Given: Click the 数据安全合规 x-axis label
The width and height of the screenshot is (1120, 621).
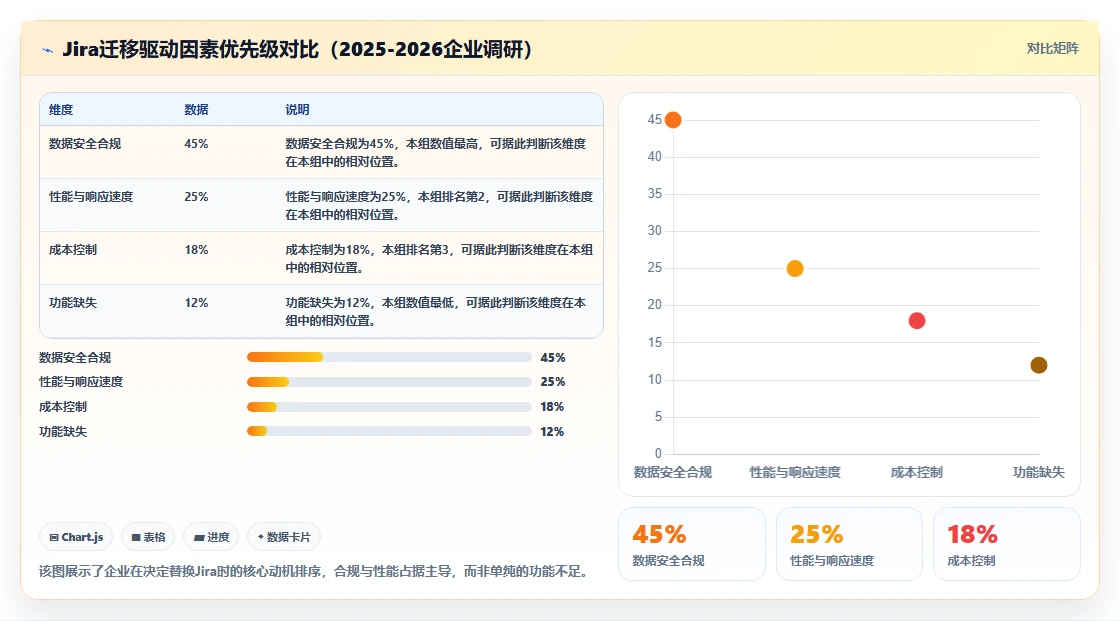Looking at the screenshot, I should tap(673, 472).
